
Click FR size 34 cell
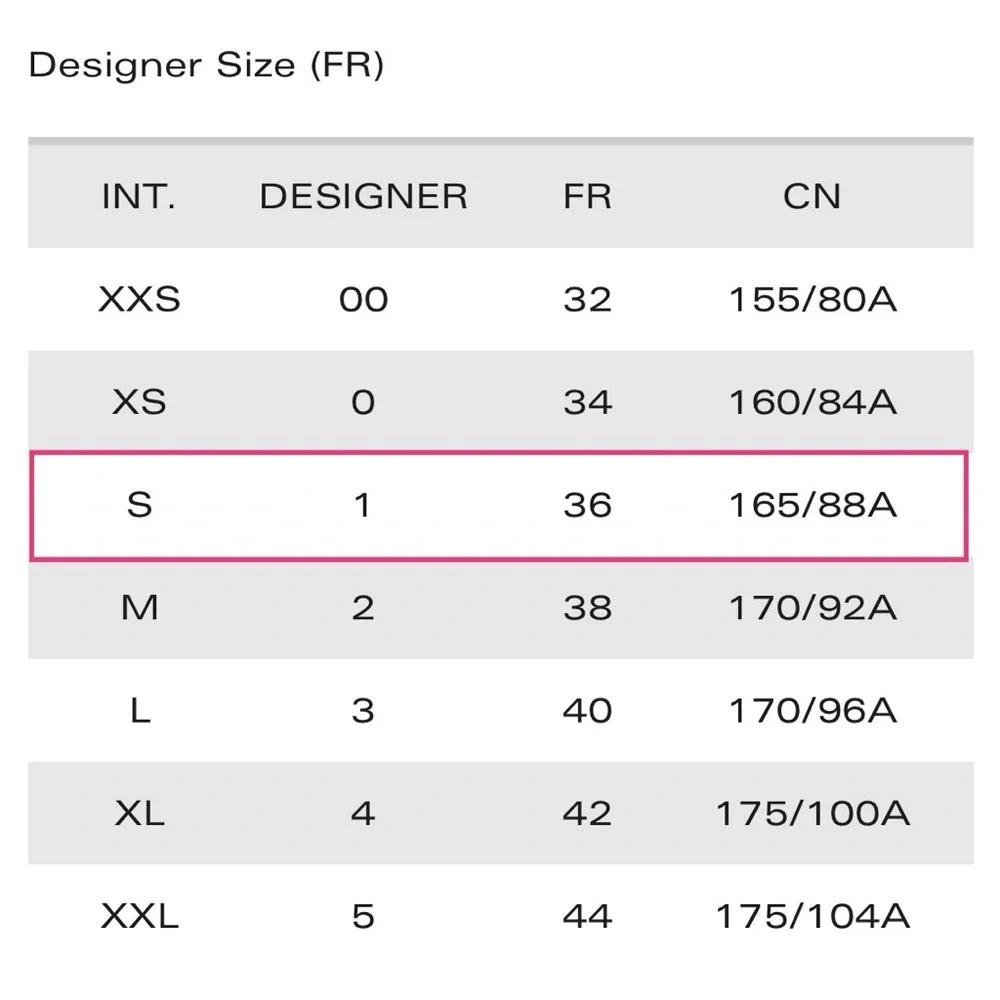[x=587, y=402]
